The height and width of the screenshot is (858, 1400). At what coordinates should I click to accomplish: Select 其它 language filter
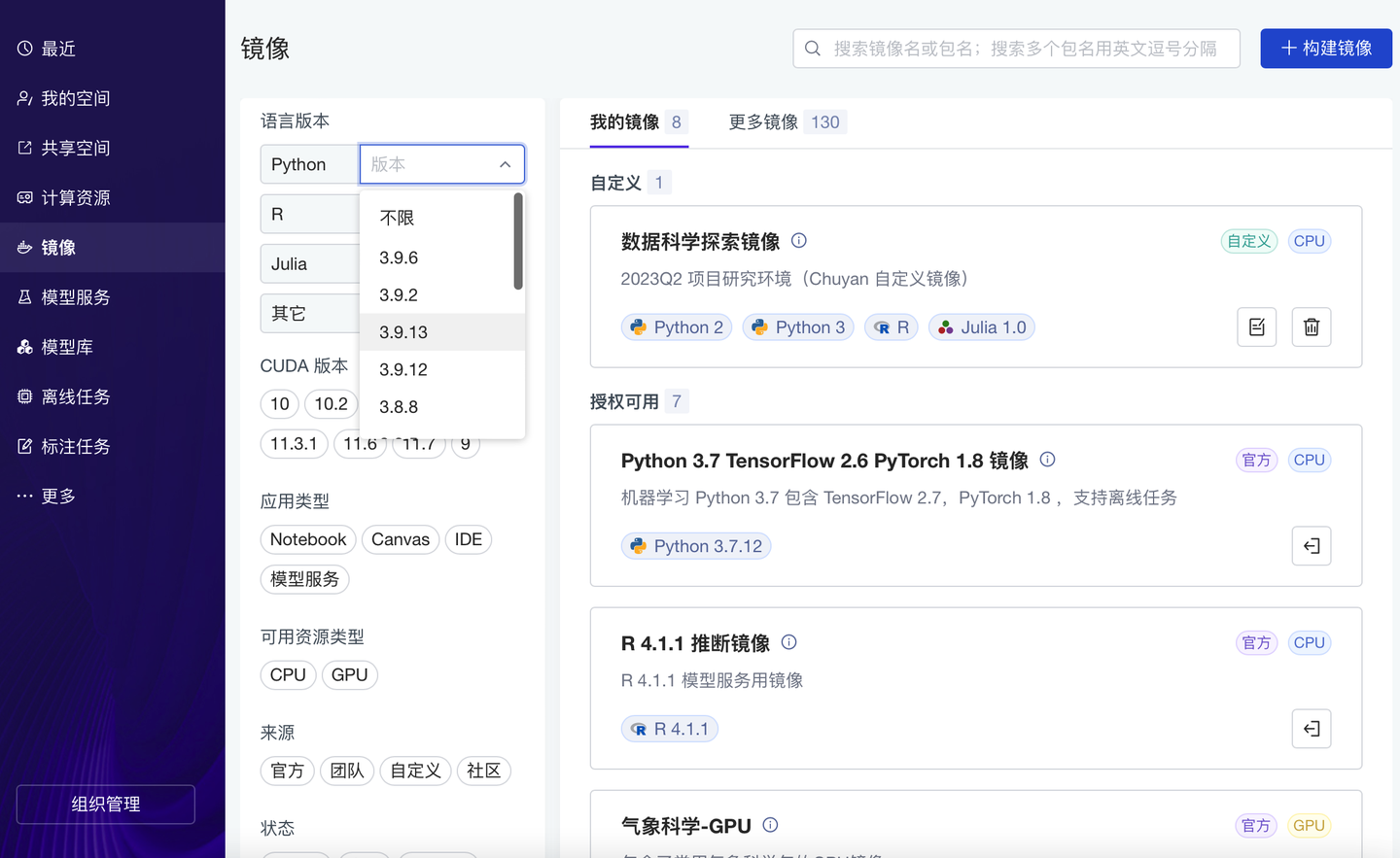(309, 313)
